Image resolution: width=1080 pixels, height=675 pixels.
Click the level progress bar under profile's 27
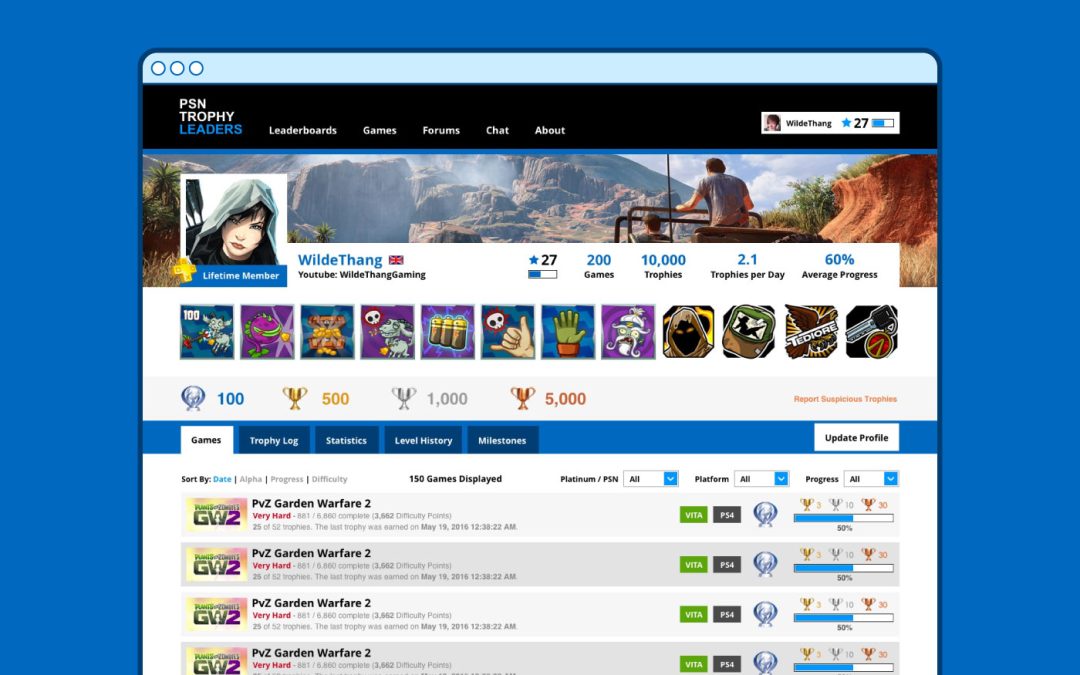(x=543, y=274)
